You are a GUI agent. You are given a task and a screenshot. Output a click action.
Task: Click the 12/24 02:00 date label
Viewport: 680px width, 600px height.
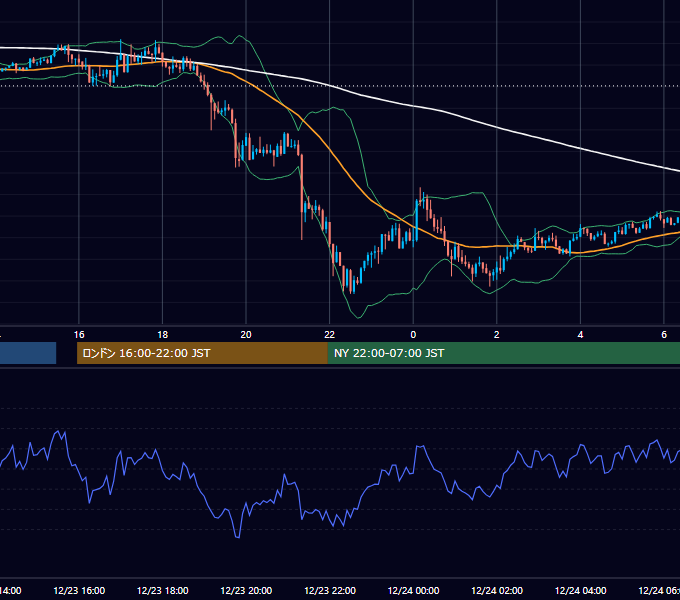[497, 590]
